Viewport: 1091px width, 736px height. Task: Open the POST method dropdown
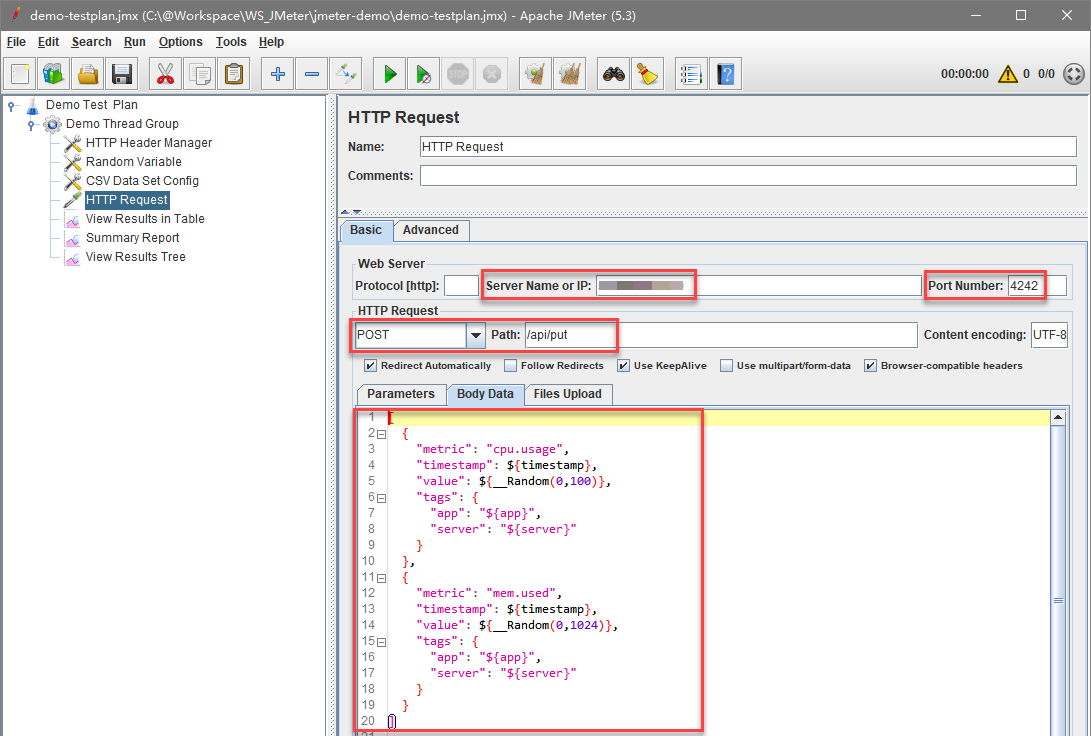pos(476,335)
